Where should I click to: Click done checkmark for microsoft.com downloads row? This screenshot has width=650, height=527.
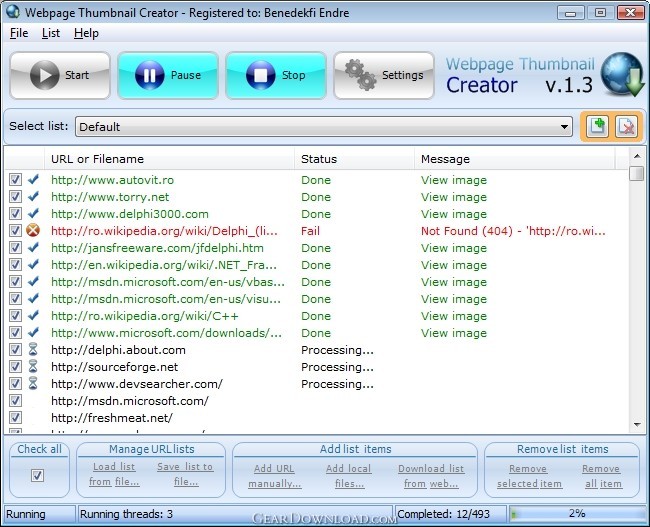(33, 333)
